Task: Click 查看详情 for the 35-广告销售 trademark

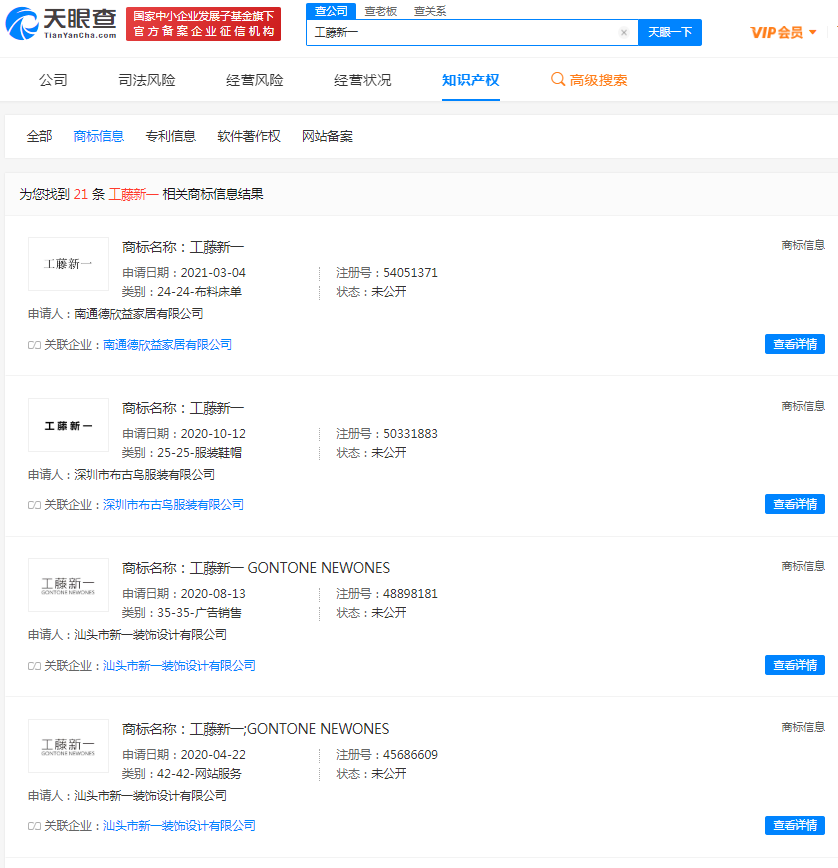Action: coord(795,665)
